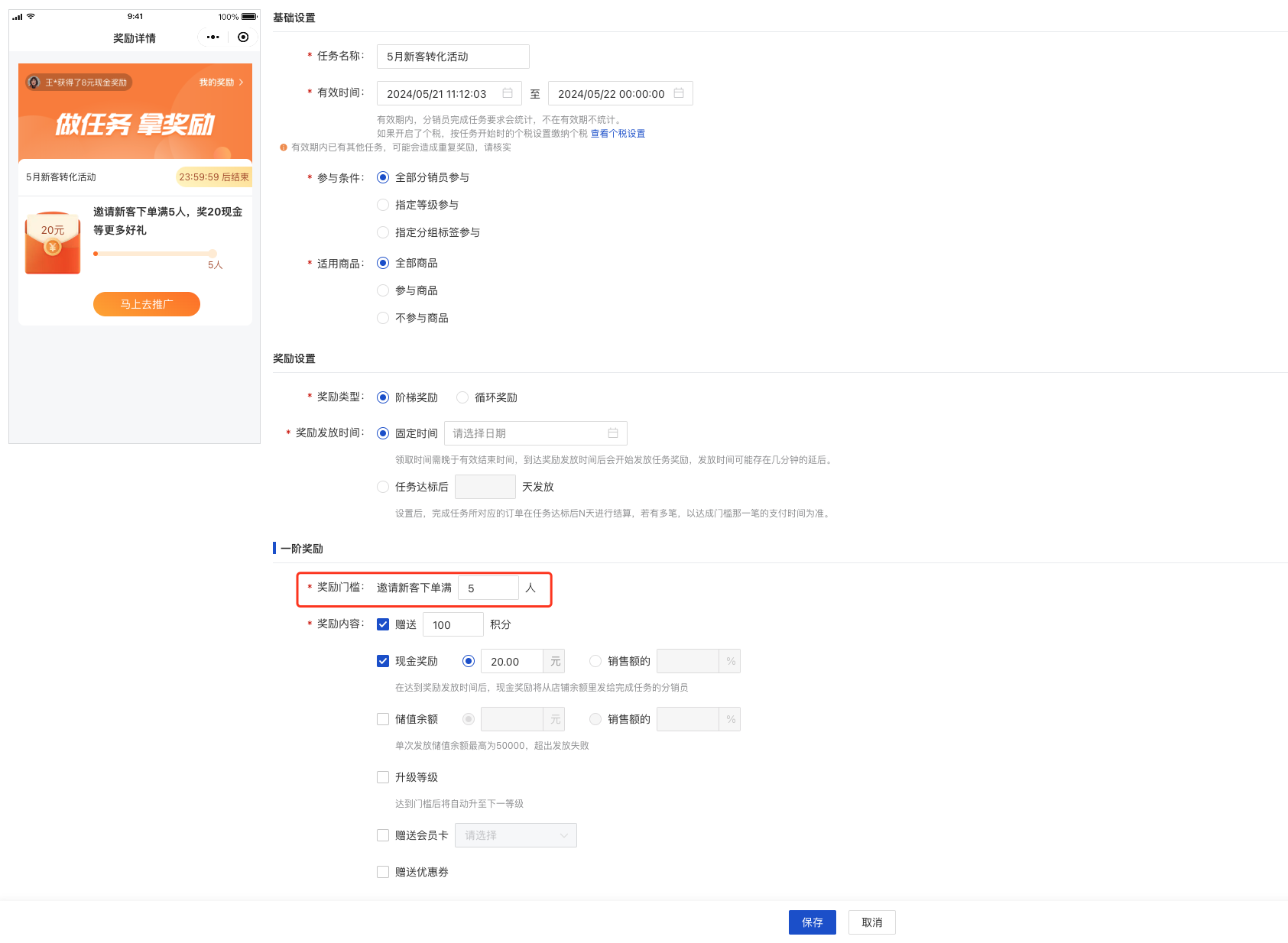The width and height of the screenshot is (1288, 943).
Task: Select 现金奖励 fixed 元 amount radio
Action: pyautogui.click(x=469, y=661)
